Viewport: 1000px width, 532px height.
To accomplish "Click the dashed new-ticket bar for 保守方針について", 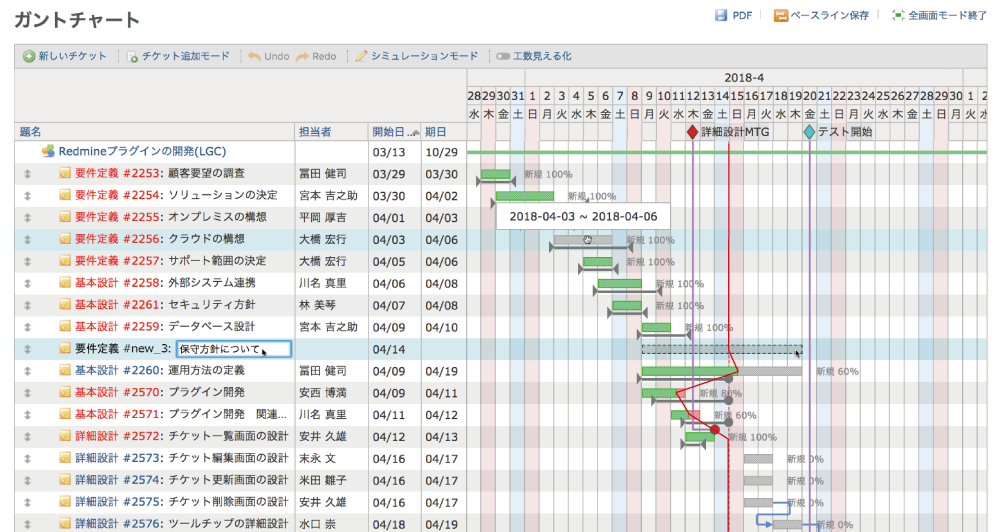I will click(x=722, y=349).
